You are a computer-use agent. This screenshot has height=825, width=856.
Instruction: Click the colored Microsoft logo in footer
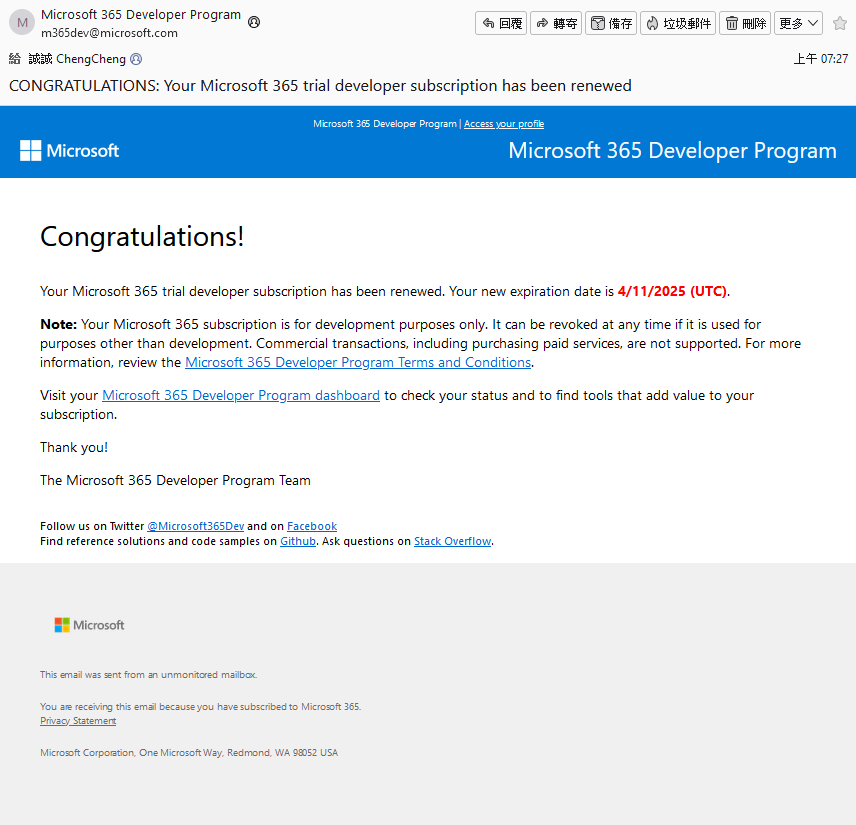click(90, 625)
